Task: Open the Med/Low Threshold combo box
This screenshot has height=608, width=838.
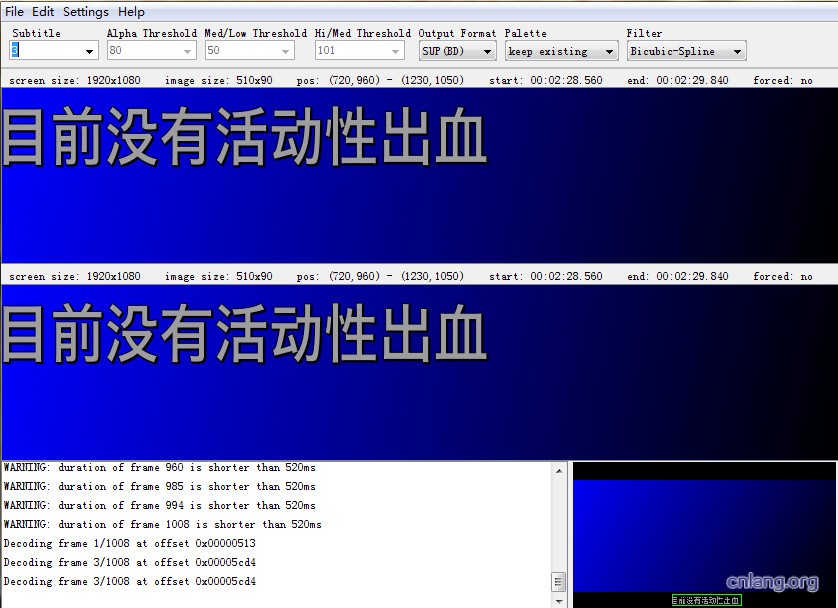Action: coord(249,51)
